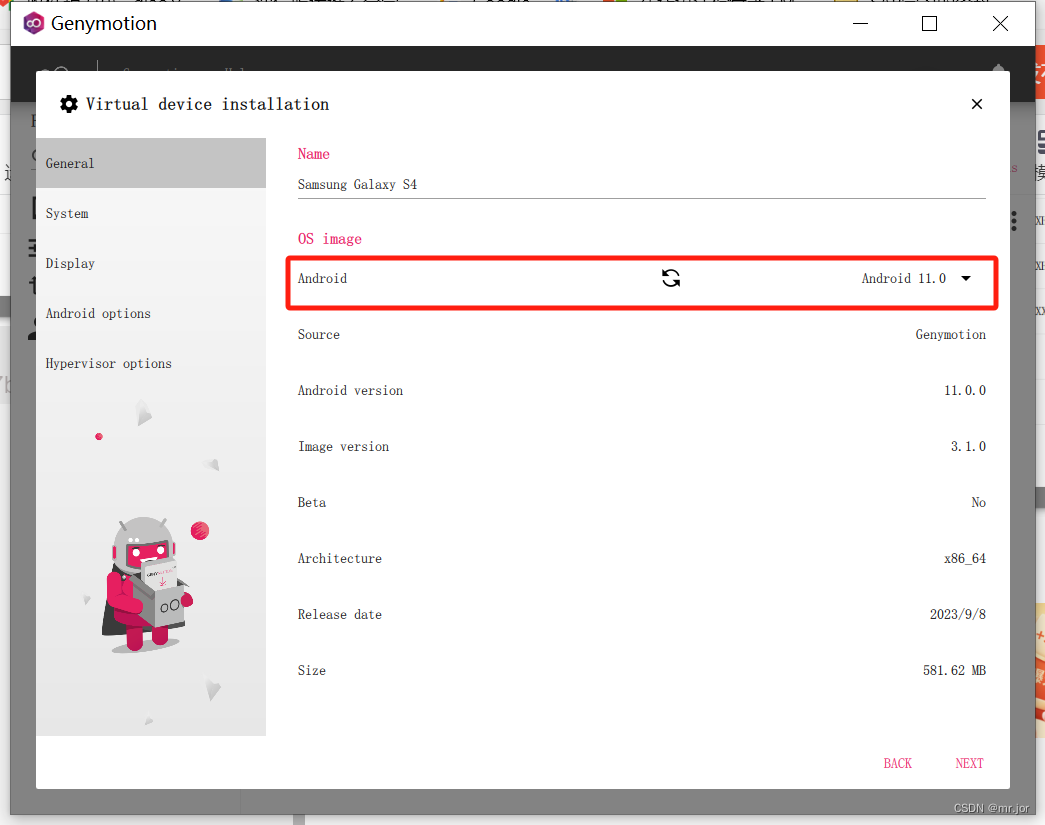Click the Source value Genymotion
This screenshot has height=825, width=1045.
(950, 335)
